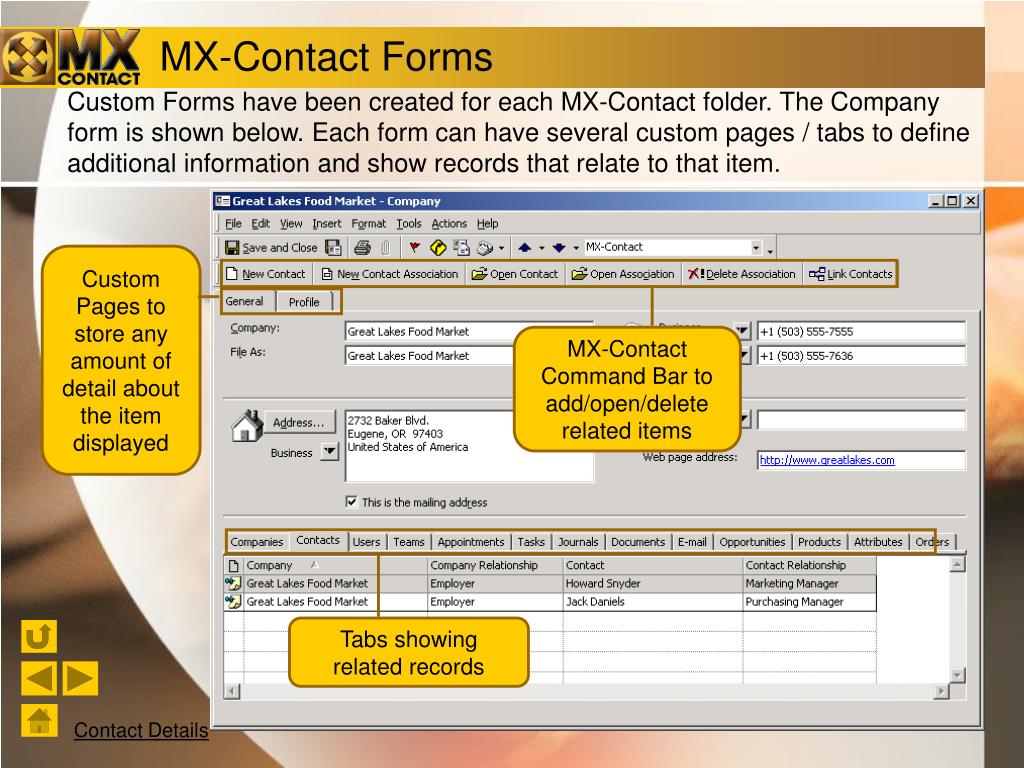This screenshot has height=768, width=1024.
Task: Open next item dropdown arrow
Action: (575, 248)
